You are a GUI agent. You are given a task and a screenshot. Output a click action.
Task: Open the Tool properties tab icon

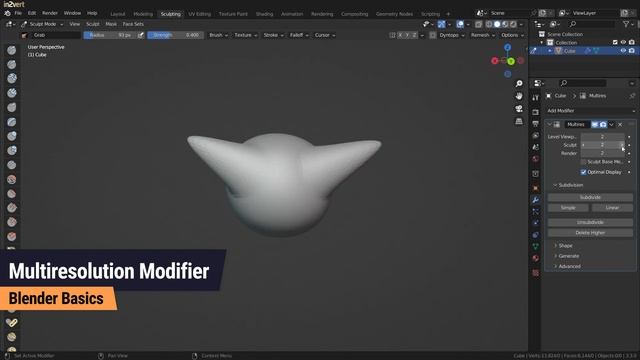(536, 98)
